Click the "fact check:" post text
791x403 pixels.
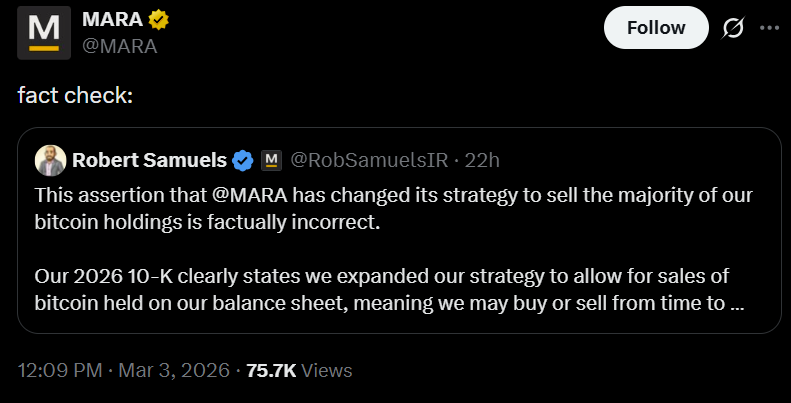click(75, 96)
